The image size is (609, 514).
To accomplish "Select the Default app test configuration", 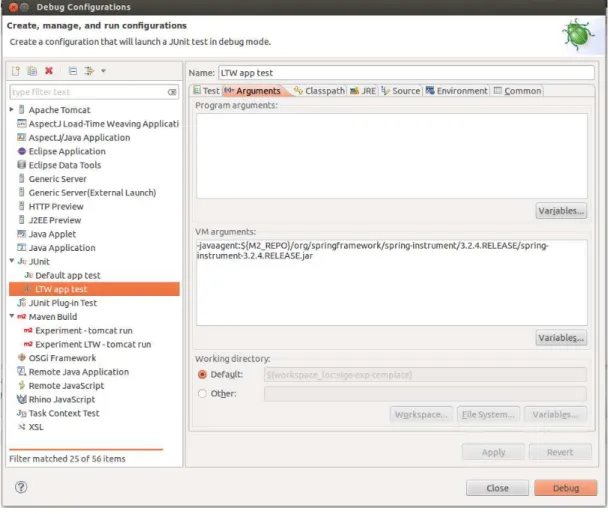I will coord(68,275).
